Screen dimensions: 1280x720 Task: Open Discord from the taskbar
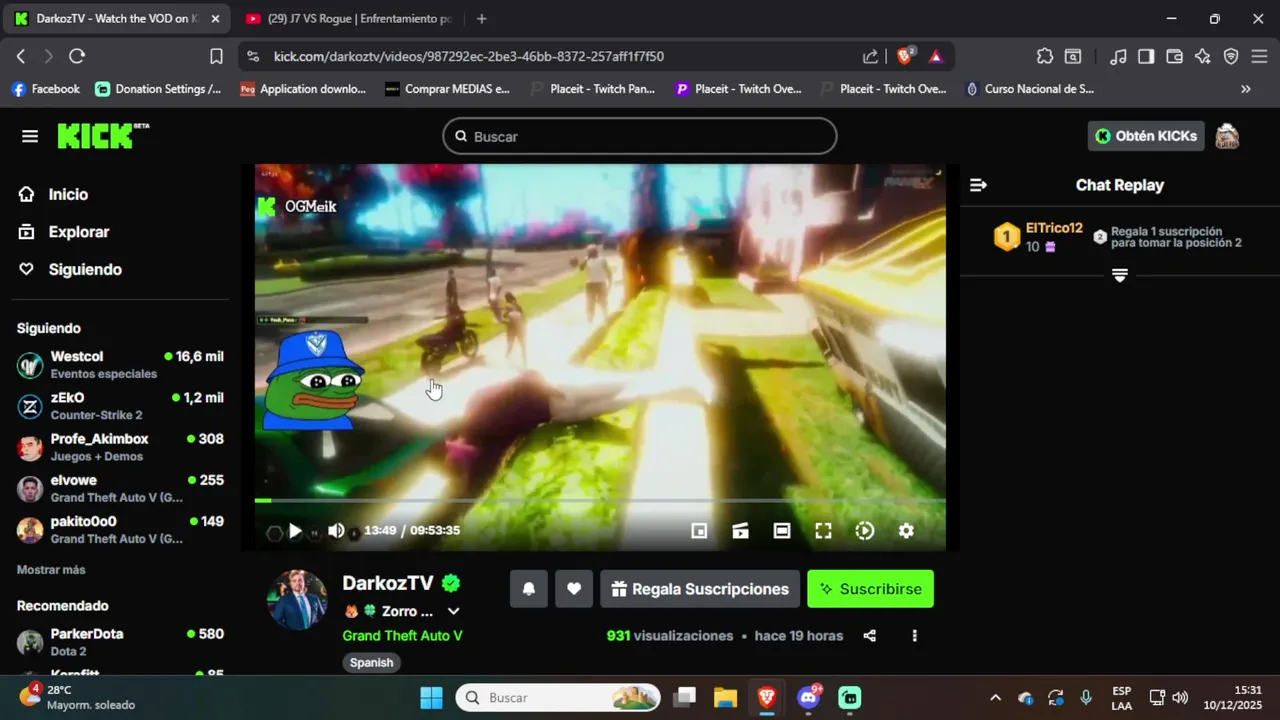click(x=808, y=697)
